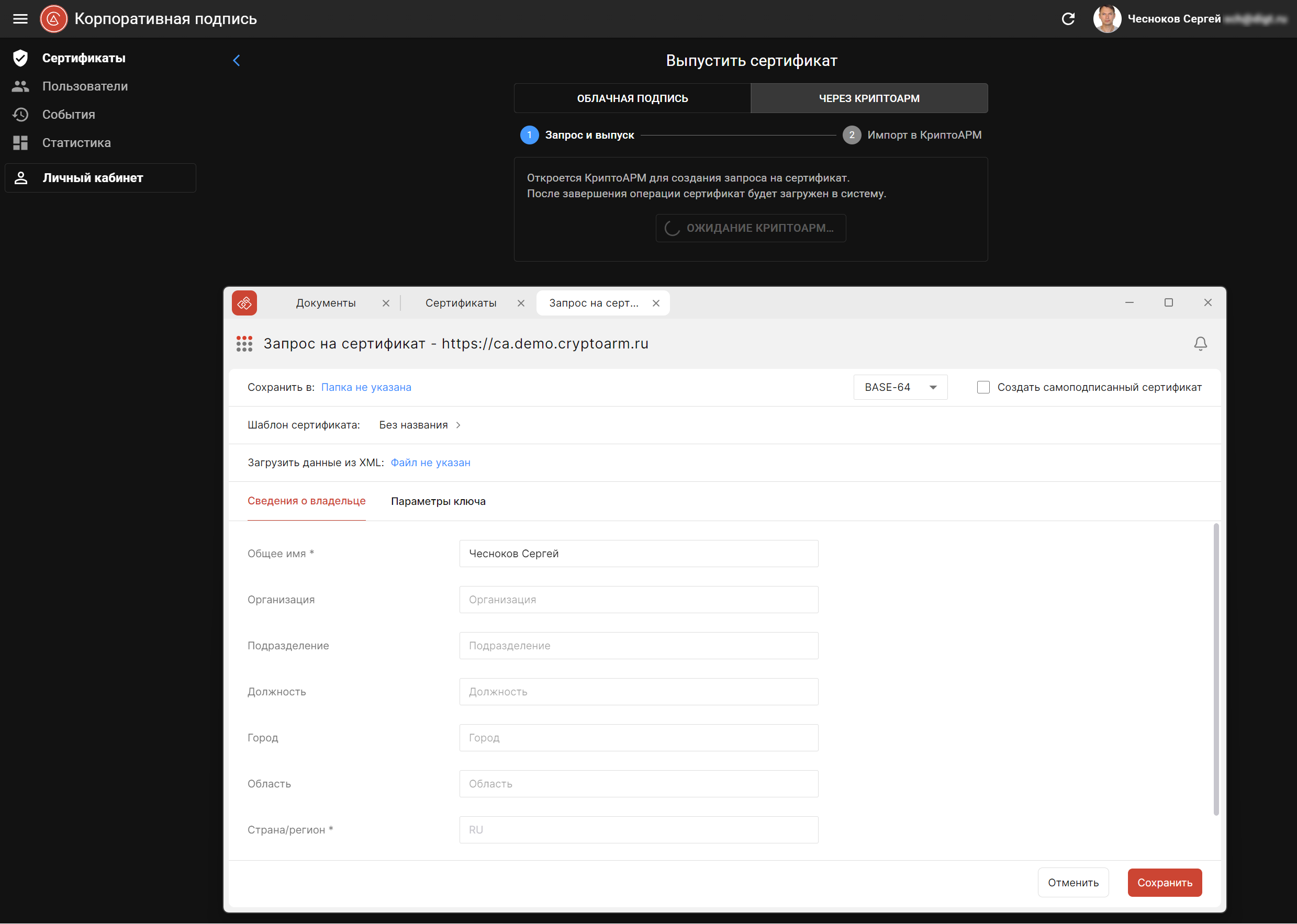
Task: Switch to the ОБЛАЧНАЯ ПОДПИСЬ tab
Action: point(632,98)
